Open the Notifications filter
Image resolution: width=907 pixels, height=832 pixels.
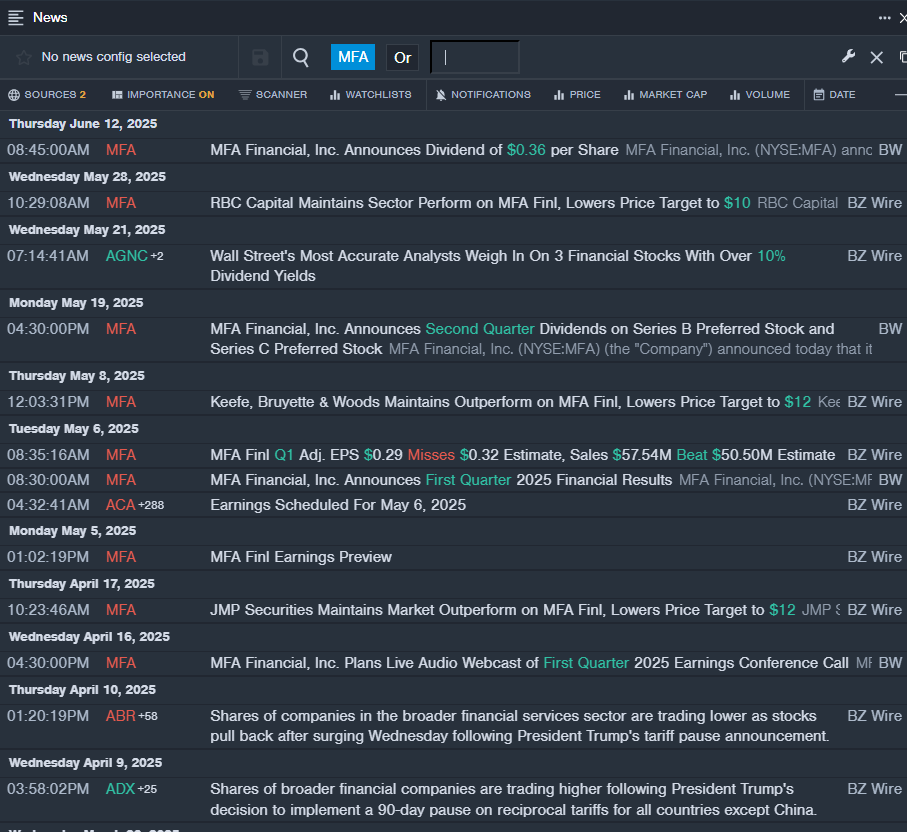pos(483,95)
